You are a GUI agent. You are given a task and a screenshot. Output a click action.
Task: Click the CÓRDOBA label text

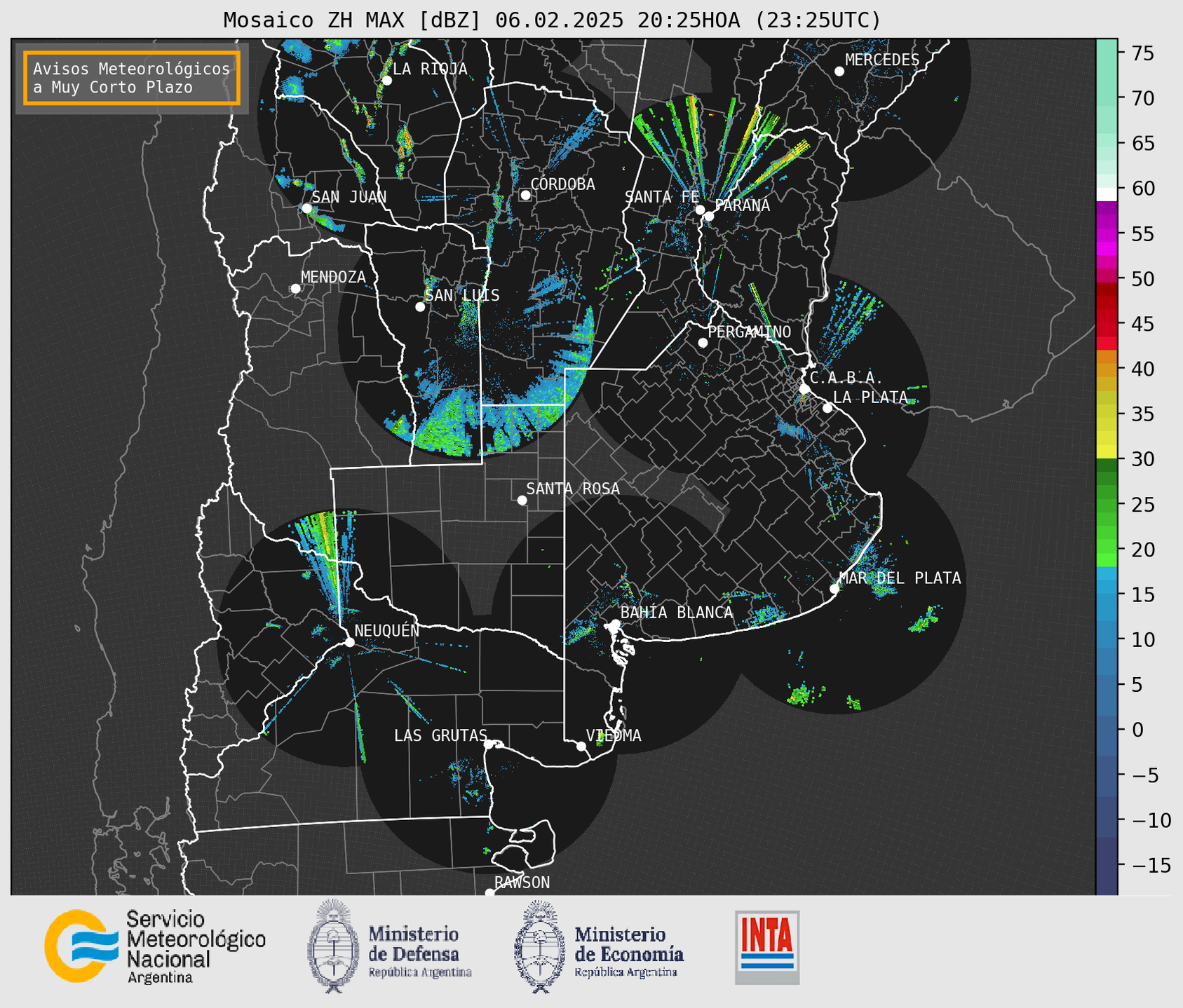coord(562,184)
